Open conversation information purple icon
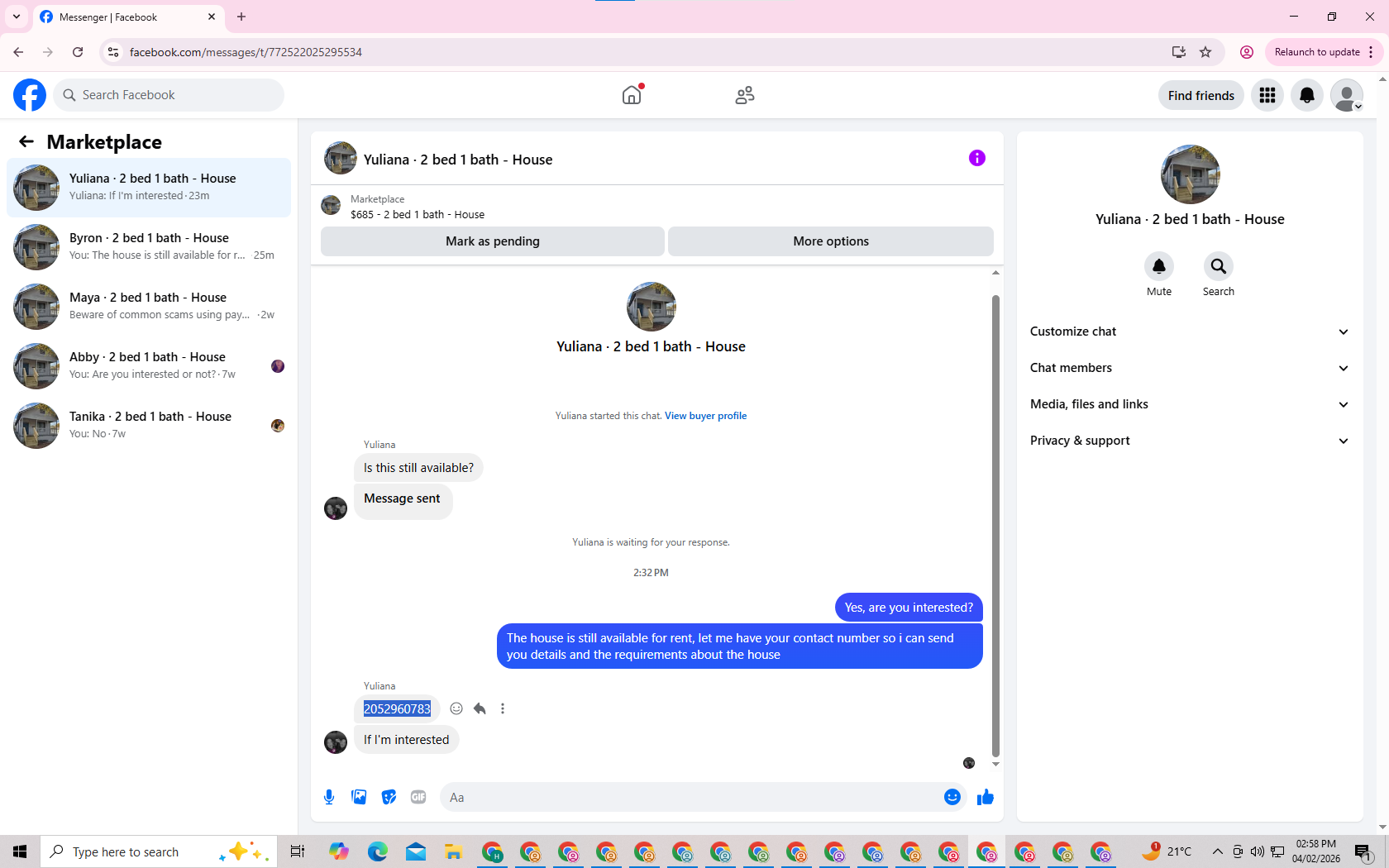 977,158
